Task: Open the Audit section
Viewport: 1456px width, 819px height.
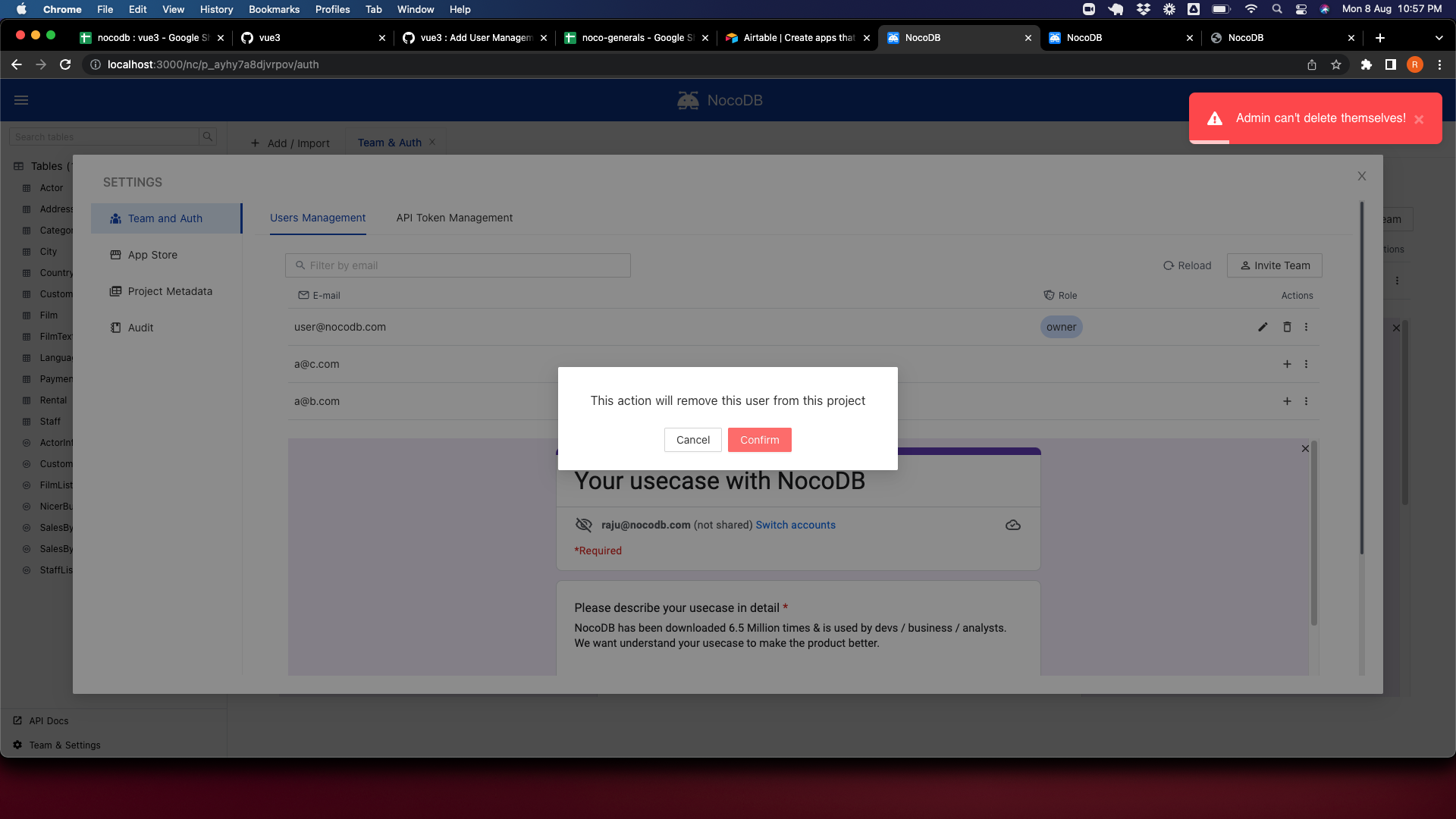Action: tap(140, 327)
